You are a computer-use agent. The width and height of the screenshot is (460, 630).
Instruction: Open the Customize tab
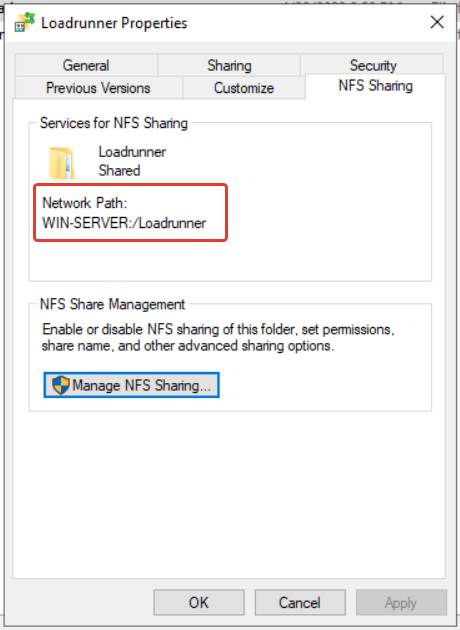pyautogui.click(x=244, y=88)
